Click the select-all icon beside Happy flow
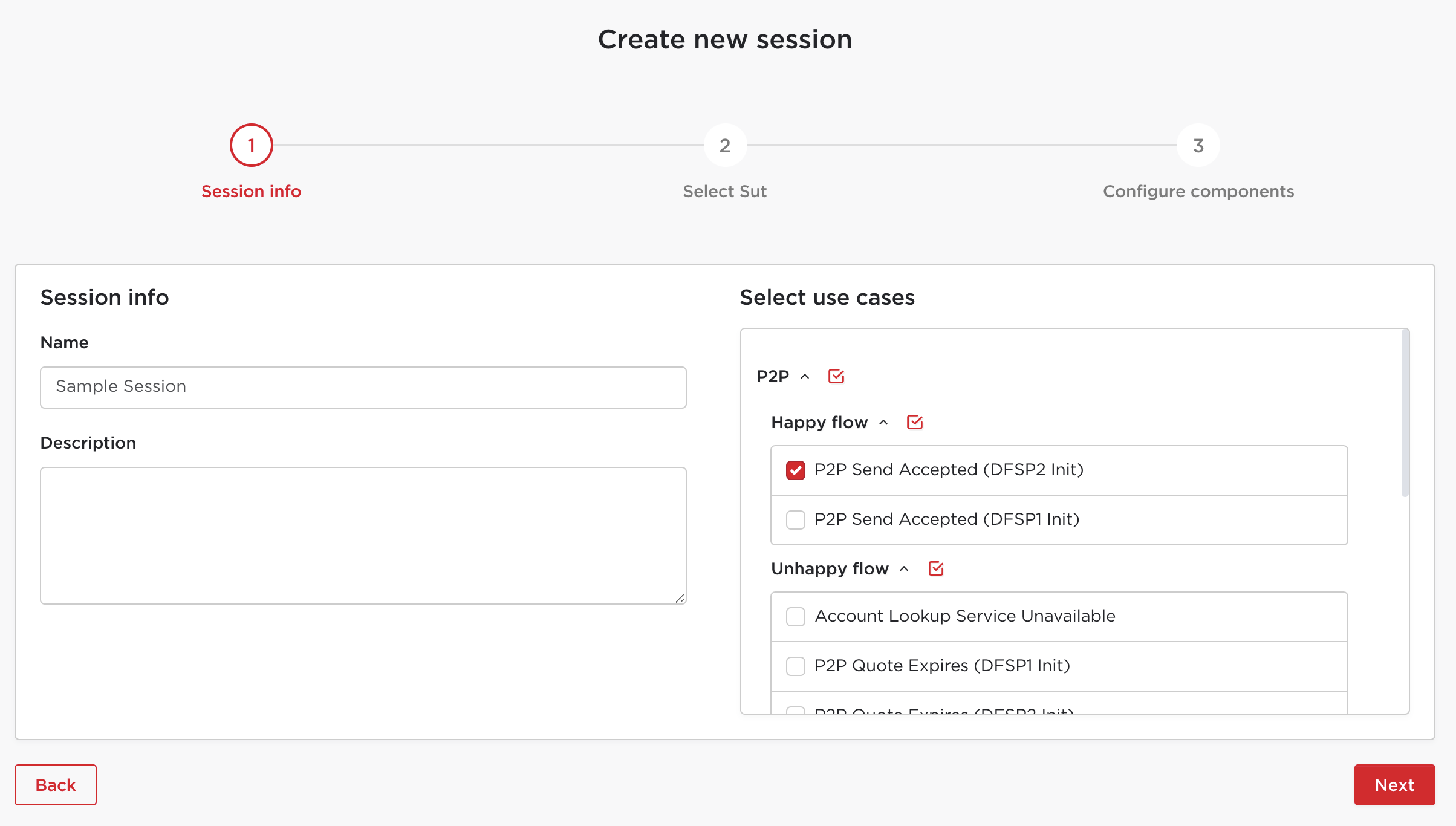 point(915,422)
